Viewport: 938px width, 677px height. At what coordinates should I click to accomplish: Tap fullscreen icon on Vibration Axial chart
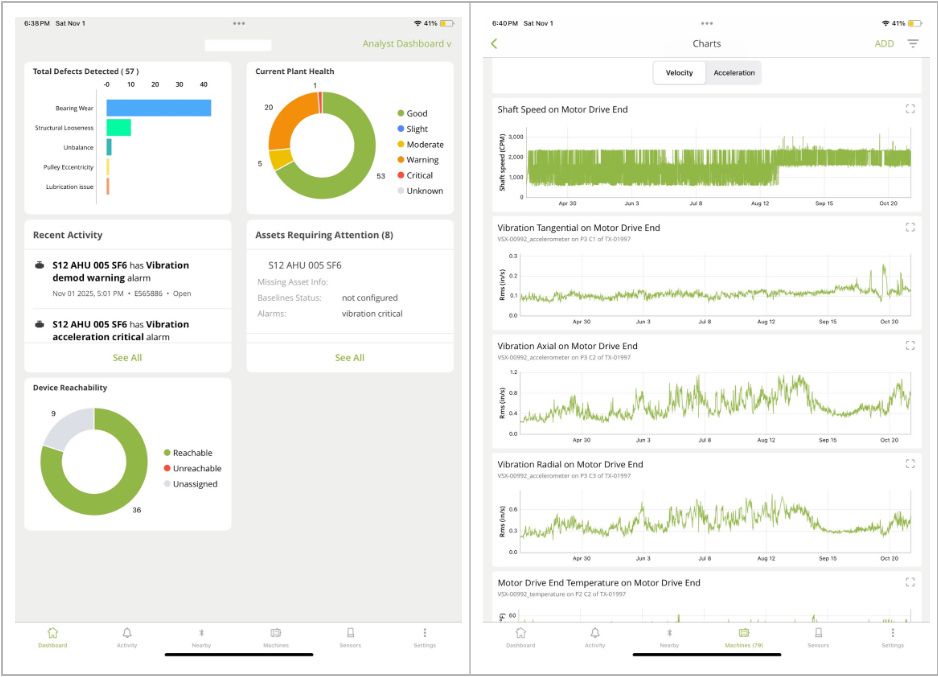coord(910,346)
